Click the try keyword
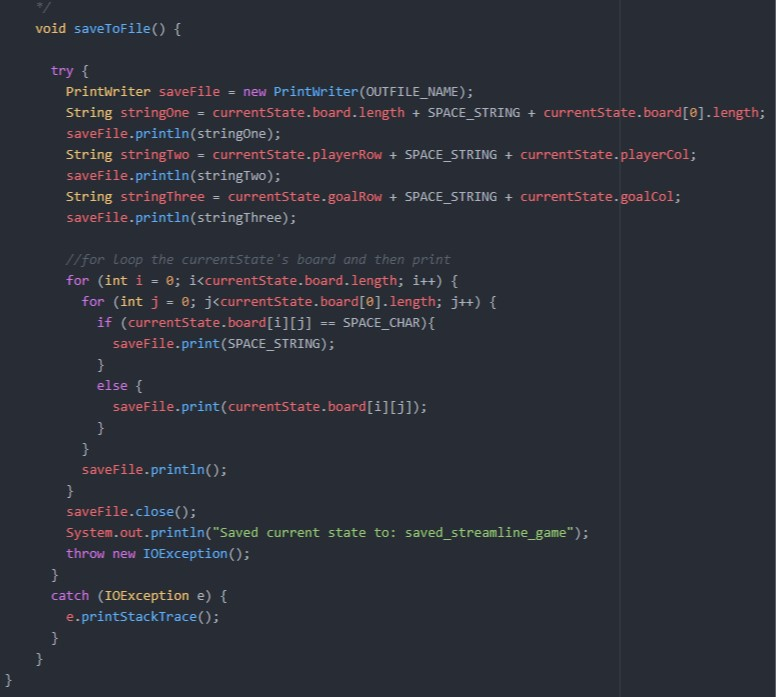Screen dimensions: 776x697 62,71
